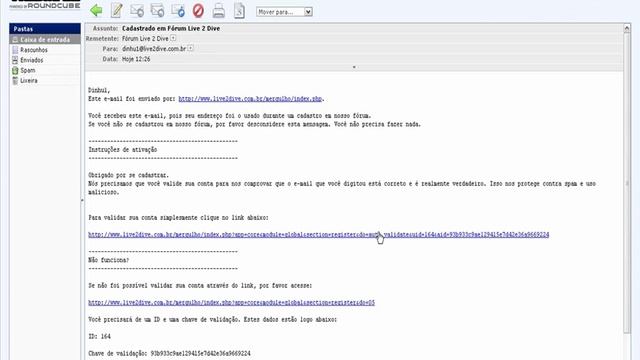Click the Pastas panel header
The image size is (640, 360).
pyautogui.click(x=45, y=29)
